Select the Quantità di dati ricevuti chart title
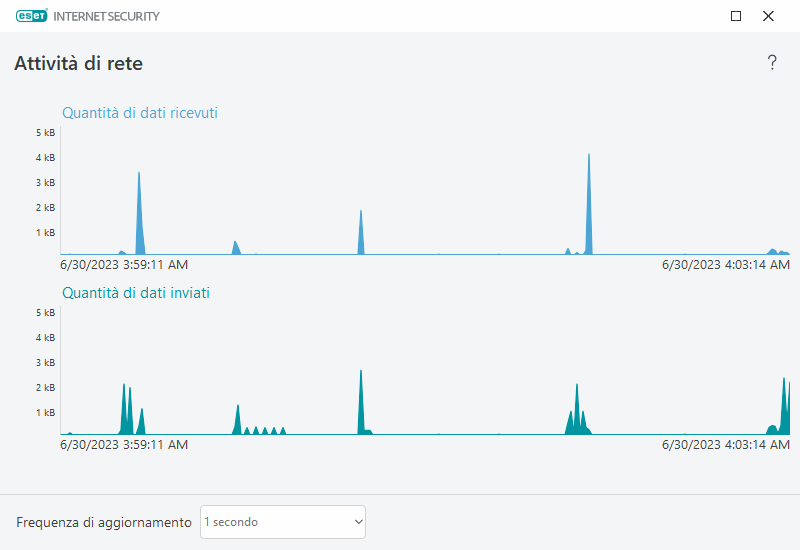This screenshot has height=550, width=800. [140, 113]
